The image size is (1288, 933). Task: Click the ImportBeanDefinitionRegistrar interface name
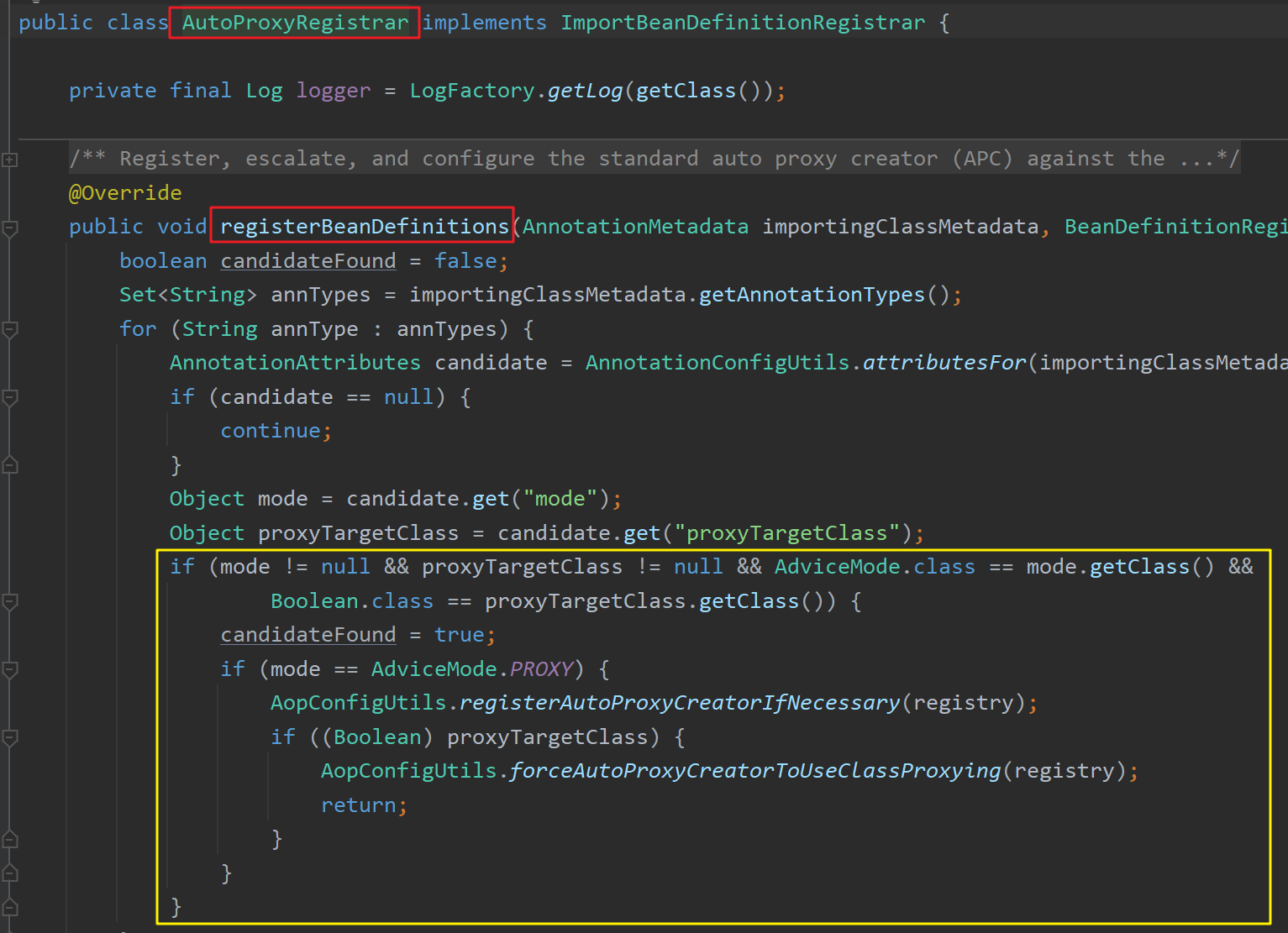(743, 23)
